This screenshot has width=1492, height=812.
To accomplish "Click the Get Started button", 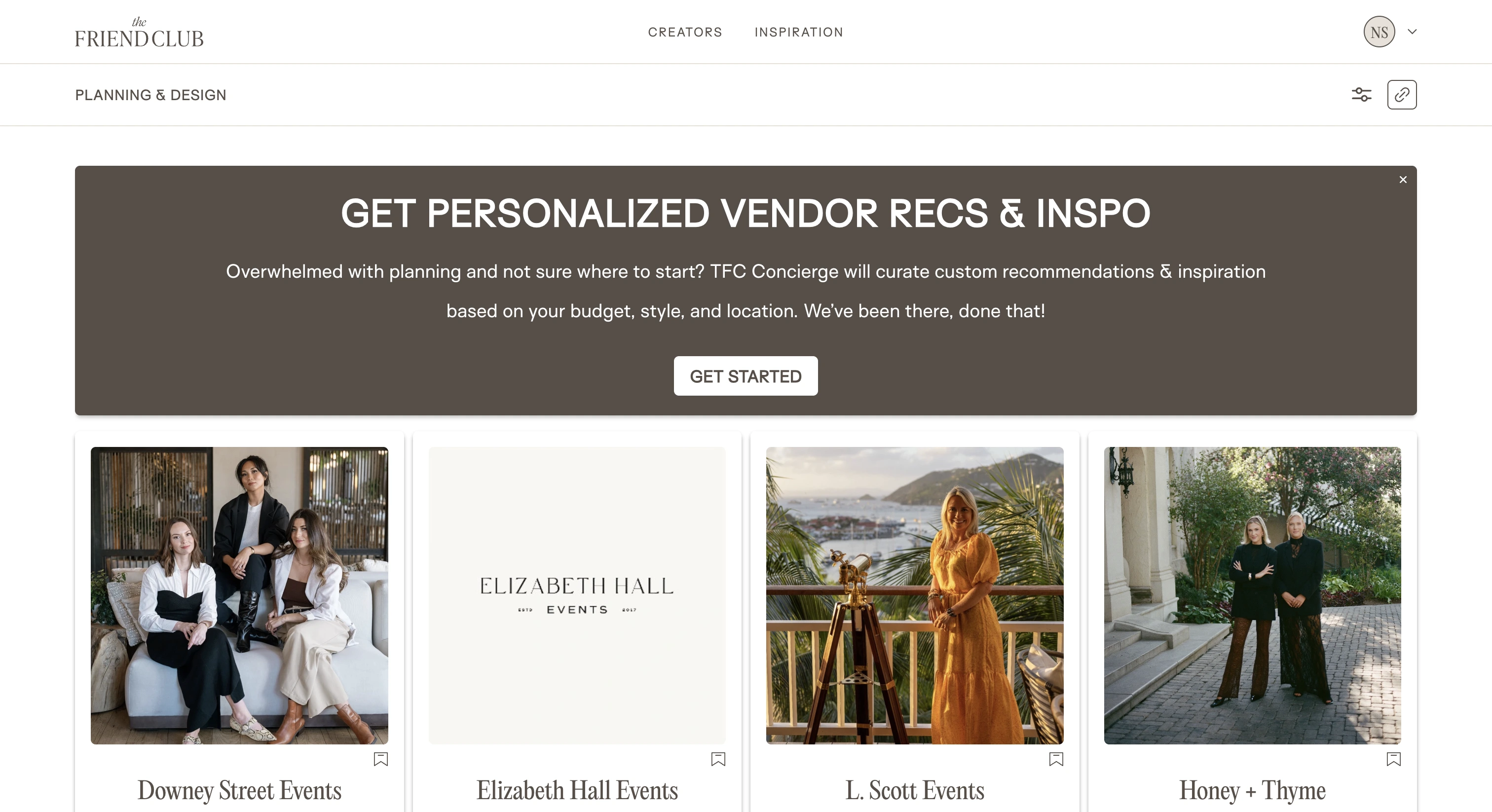I will coord(746,376).
